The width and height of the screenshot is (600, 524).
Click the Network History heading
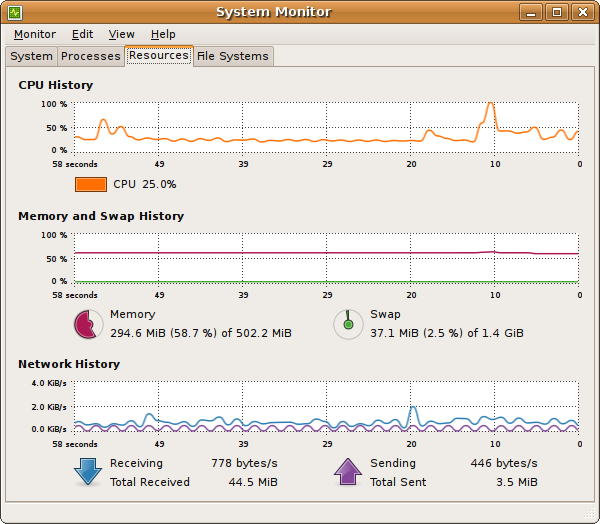pos(69,364)
